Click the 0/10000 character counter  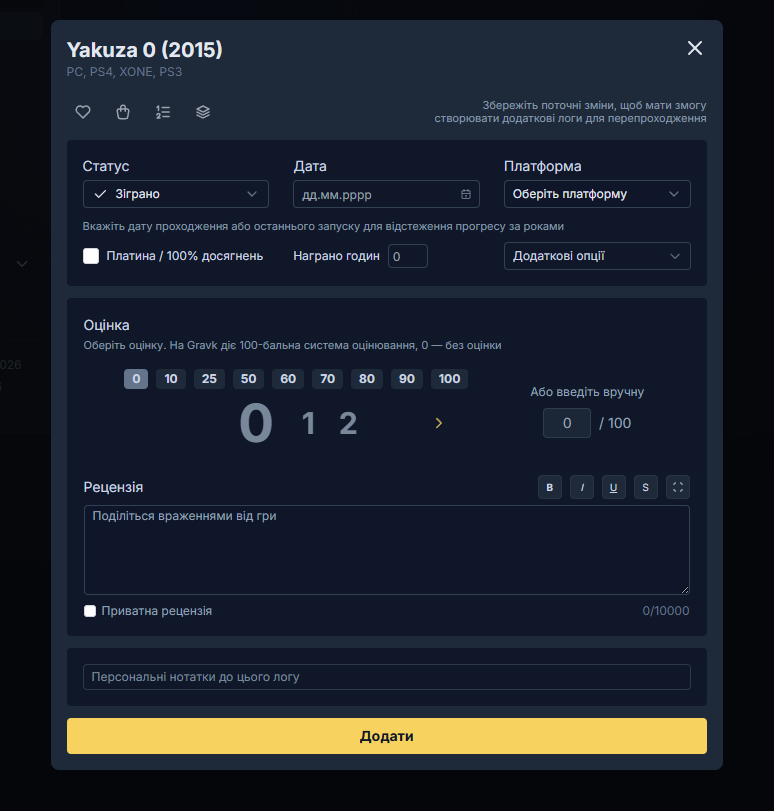coord(665,611)
